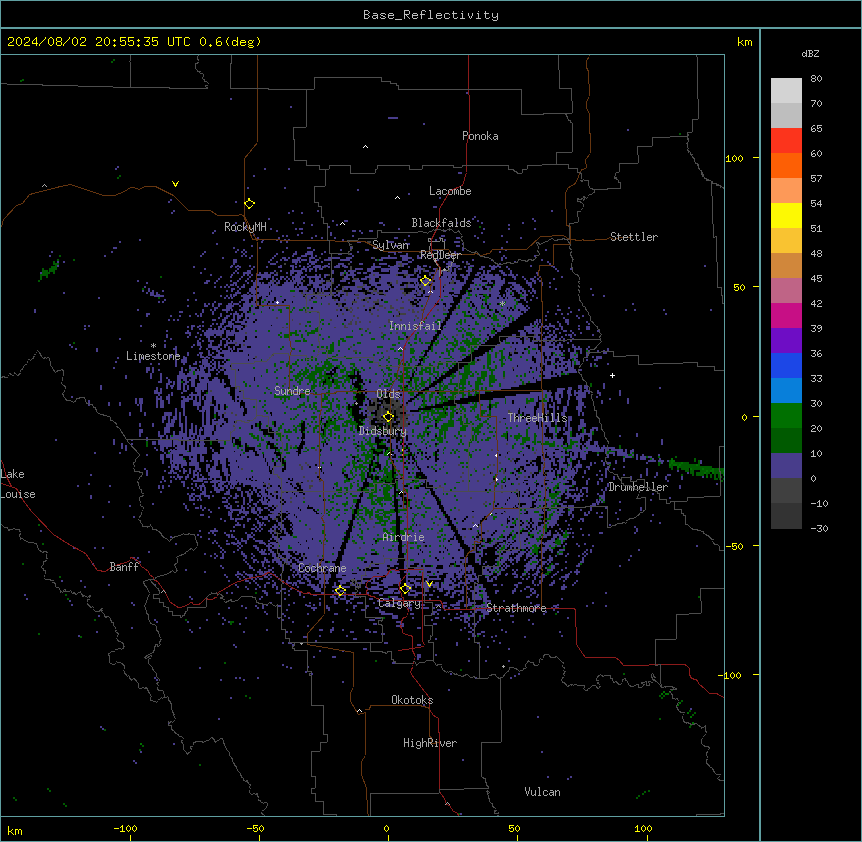
Task: Click the RedDeer city label
Action: tap(440, 255)
